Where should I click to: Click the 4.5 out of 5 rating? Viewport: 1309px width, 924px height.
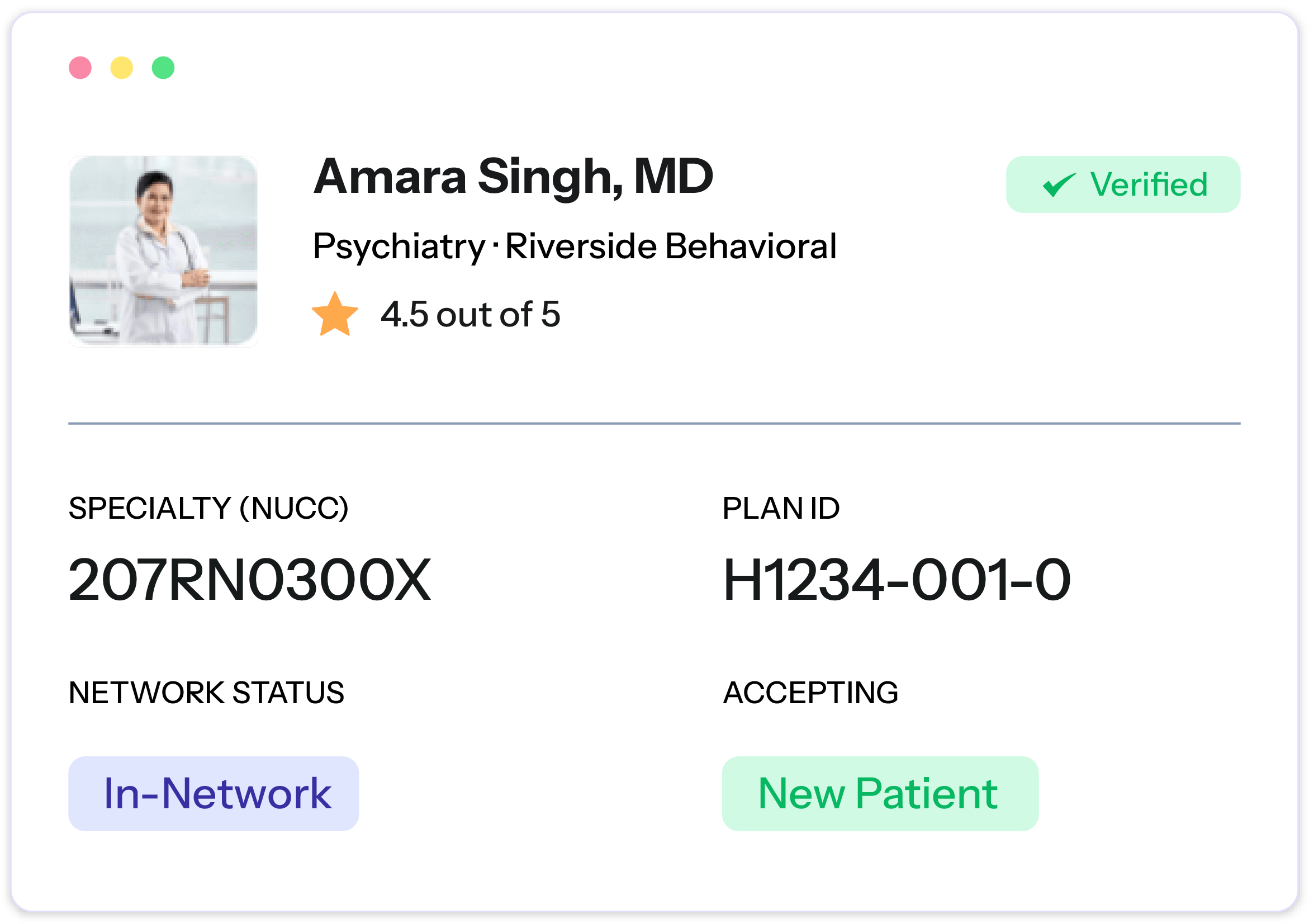[471, 315]
